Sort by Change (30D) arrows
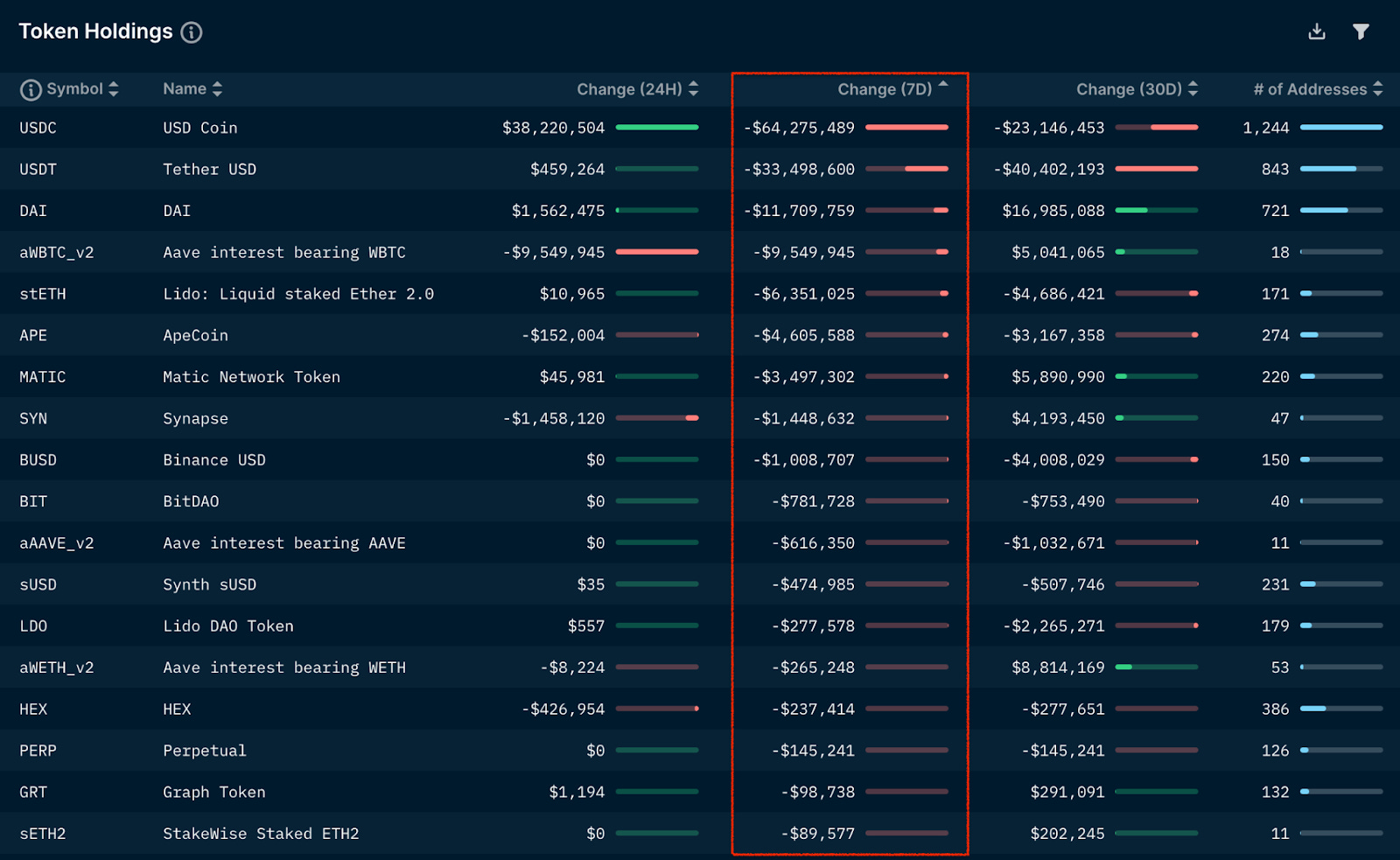Image resolution: width=1400 pixels, height=860 pixels. point(1193,89)
